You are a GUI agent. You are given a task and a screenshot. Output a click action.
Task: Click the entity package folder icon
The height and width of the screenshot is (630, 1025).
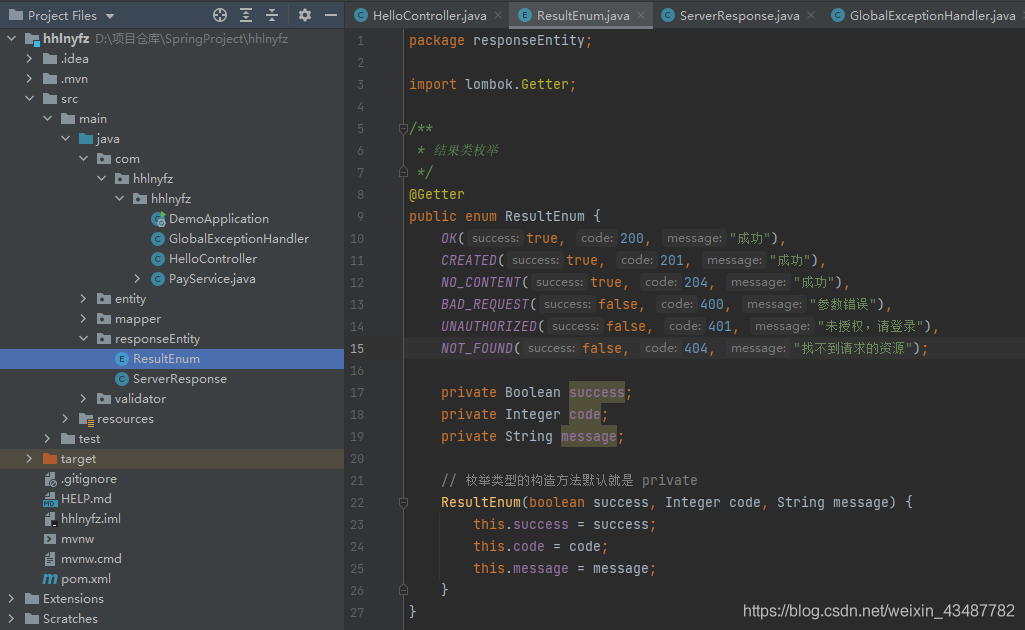click(x=104, y=299)
